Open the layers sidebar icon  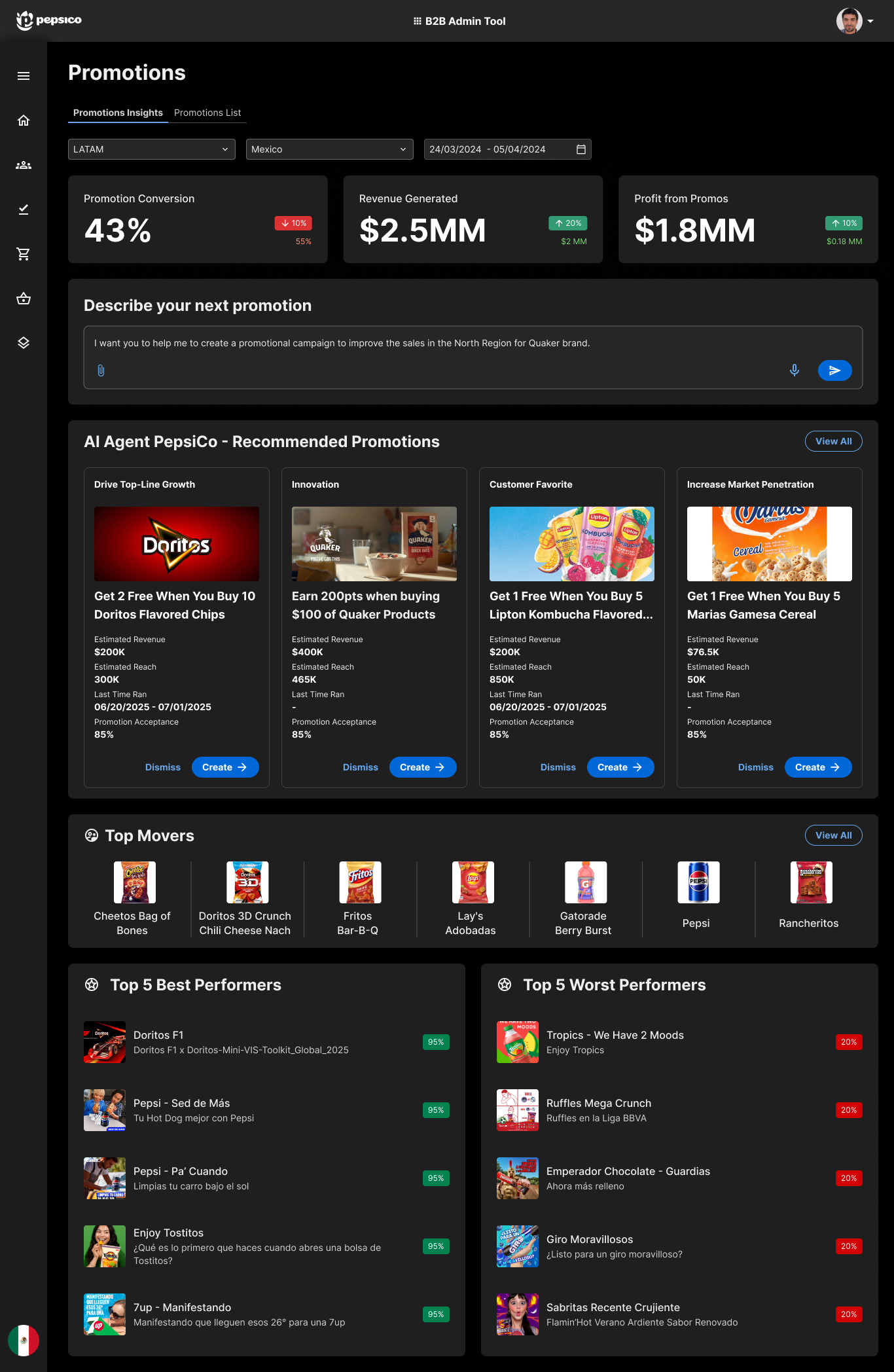24,343
